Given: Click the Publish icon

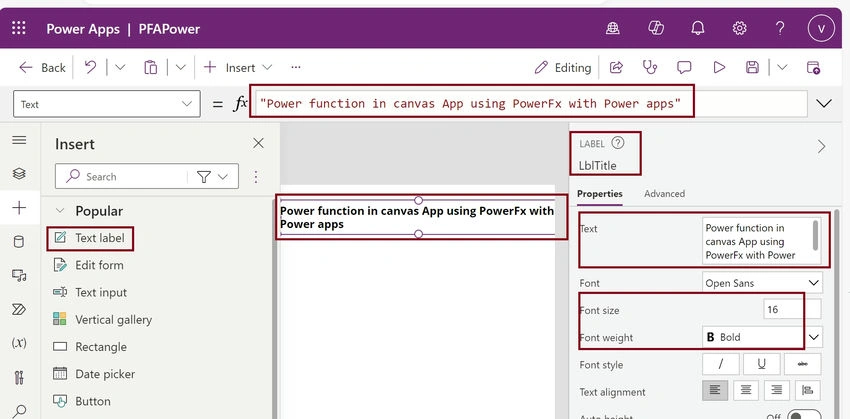Looking at the screenshot, I should click(x=813, y=67).
